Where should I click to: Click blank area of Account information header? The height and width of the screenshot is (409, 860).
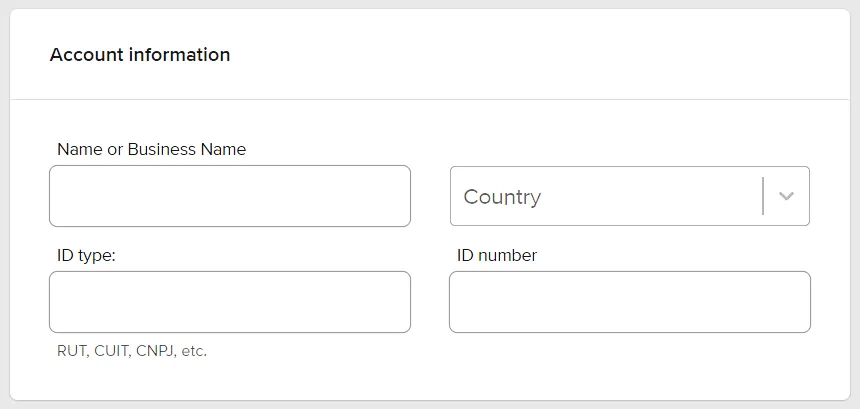[538, 55]
